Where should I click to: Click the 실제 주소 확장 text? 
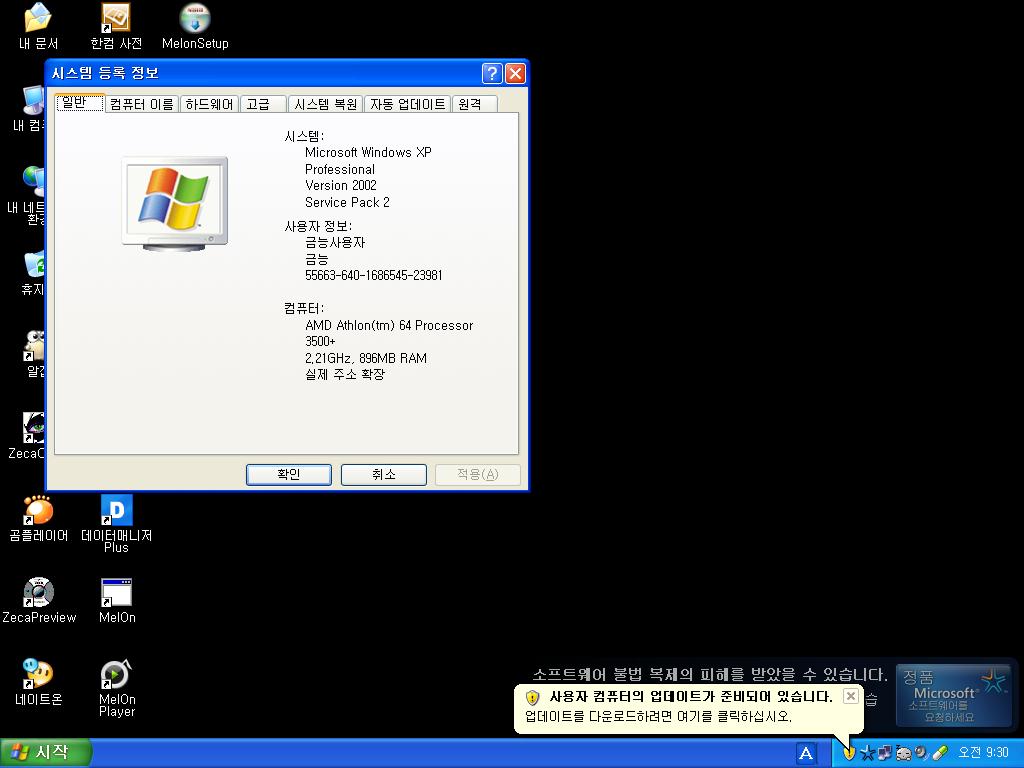coord(345,374)
